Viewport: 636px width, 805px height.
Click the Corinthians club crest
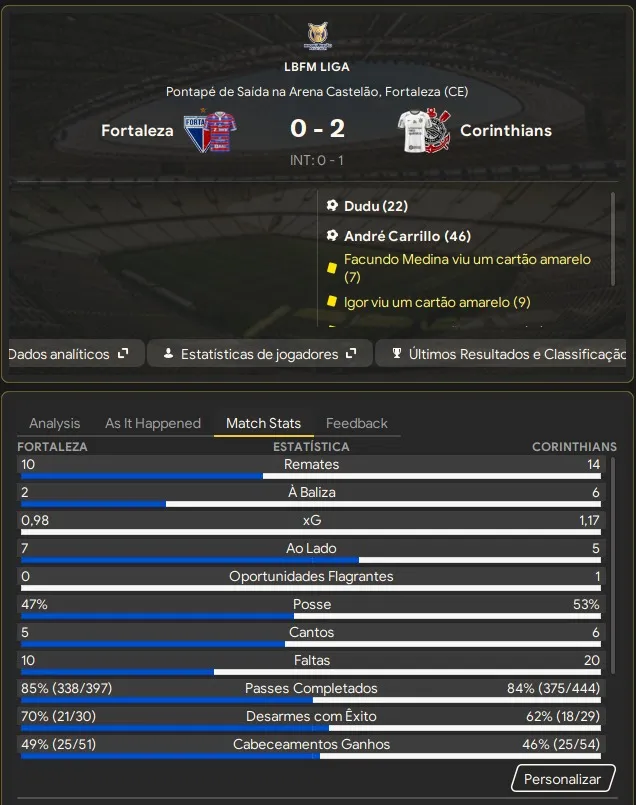click(x=438, y=130)
